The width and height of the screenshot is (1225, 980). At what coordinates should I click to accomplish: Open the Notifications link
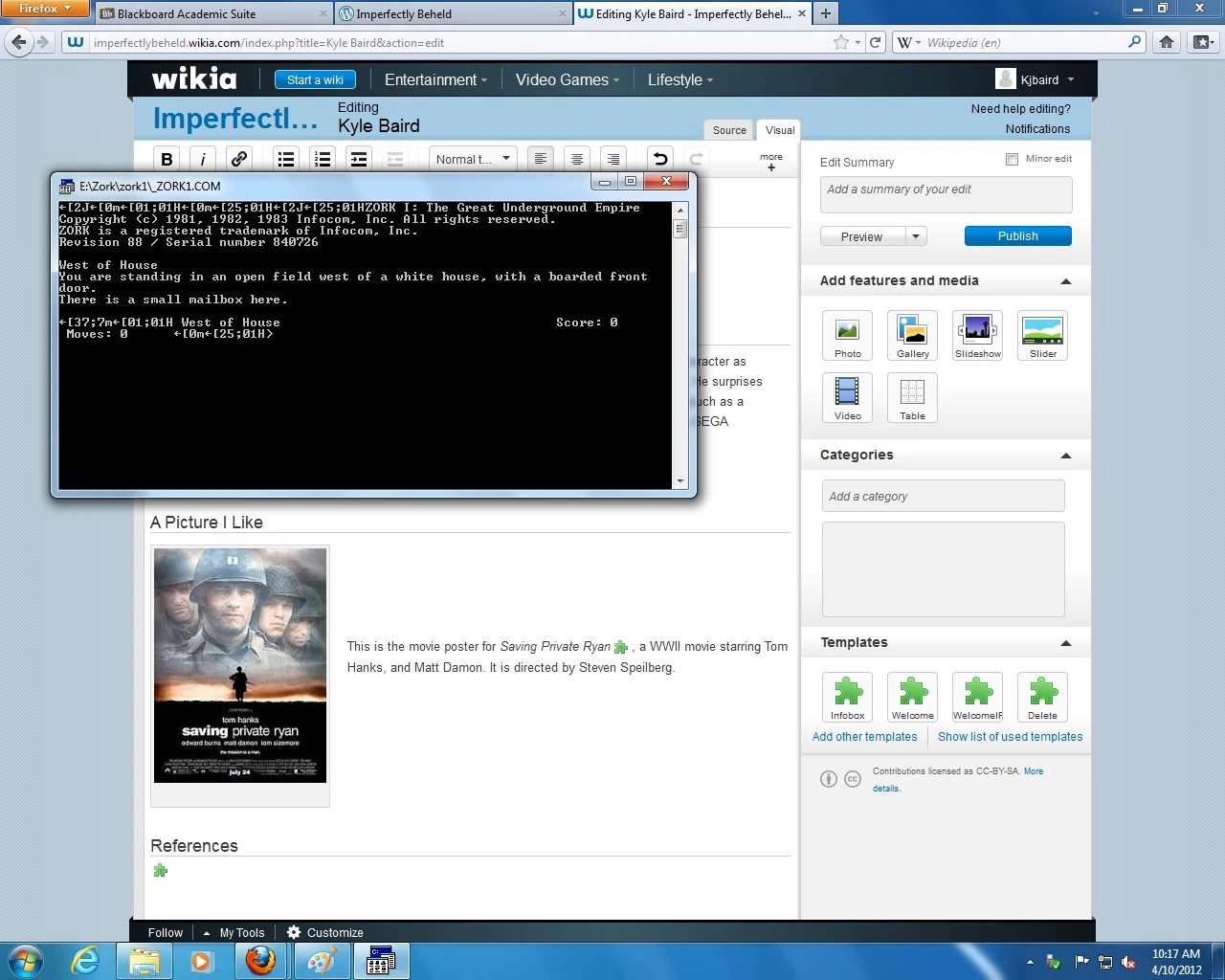tap(1037, 129)
